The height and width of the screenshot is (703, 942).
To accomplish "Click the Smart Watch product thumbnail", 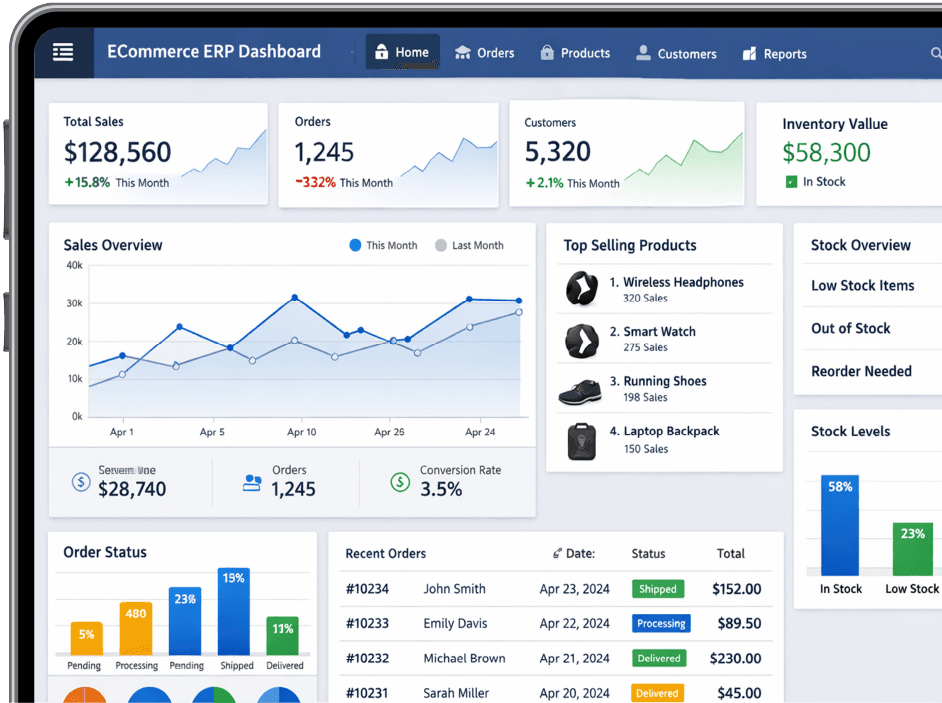I will click(x=582, y=341).
